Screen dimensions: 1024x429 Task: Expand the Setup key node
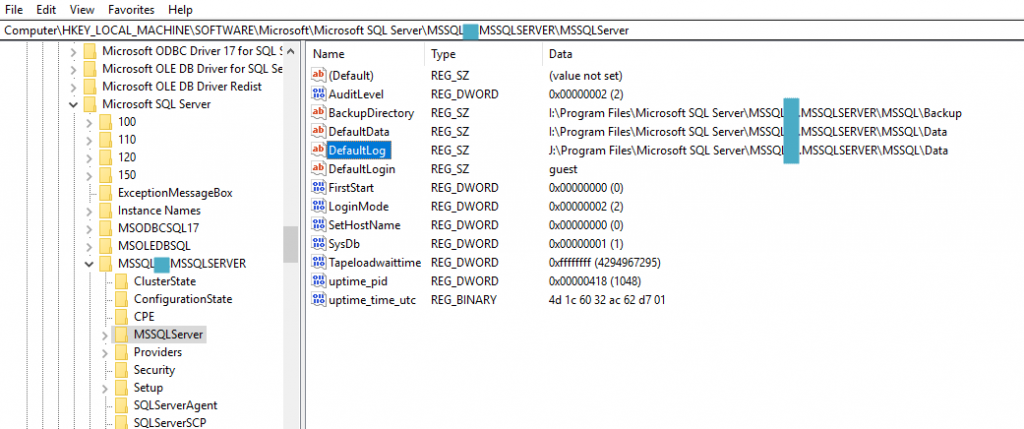point(104,387)
